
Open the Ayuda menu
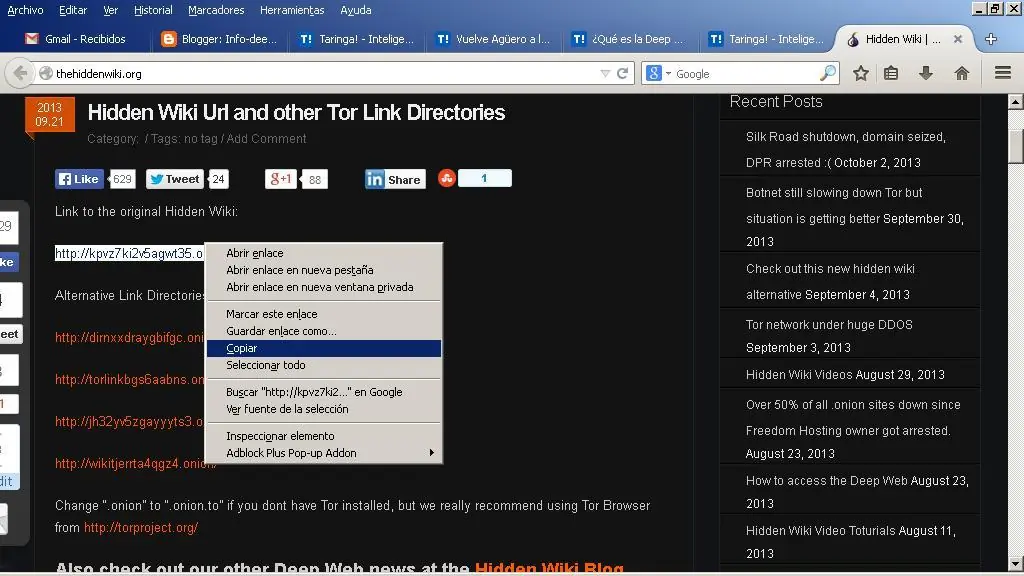point(355,10)
